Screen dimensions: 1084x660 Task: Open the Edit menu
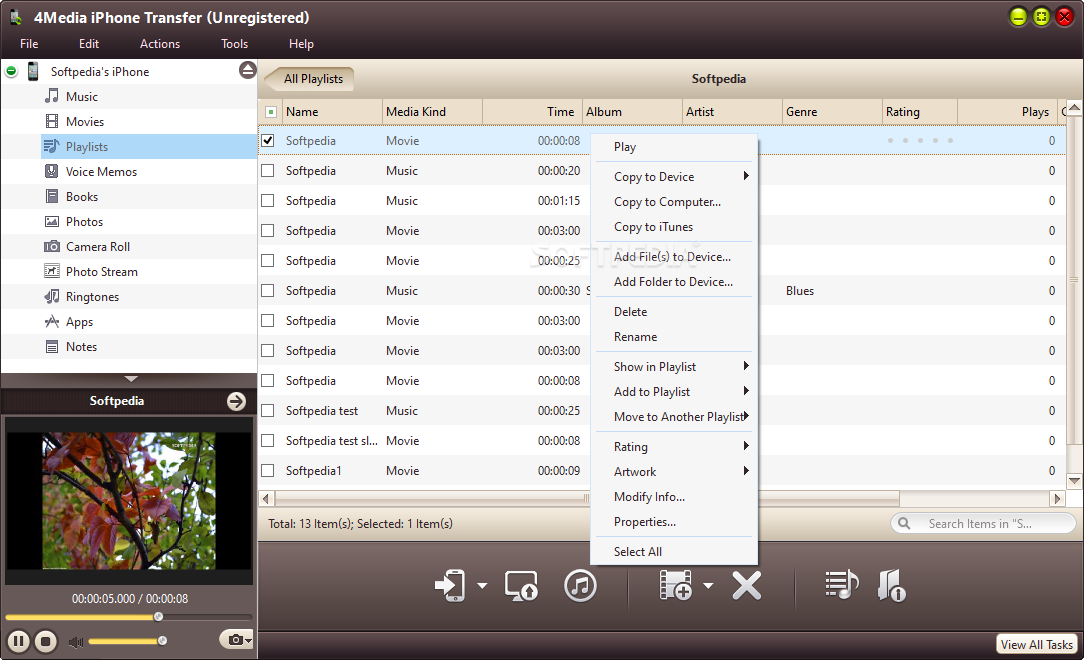click(88, 44)
